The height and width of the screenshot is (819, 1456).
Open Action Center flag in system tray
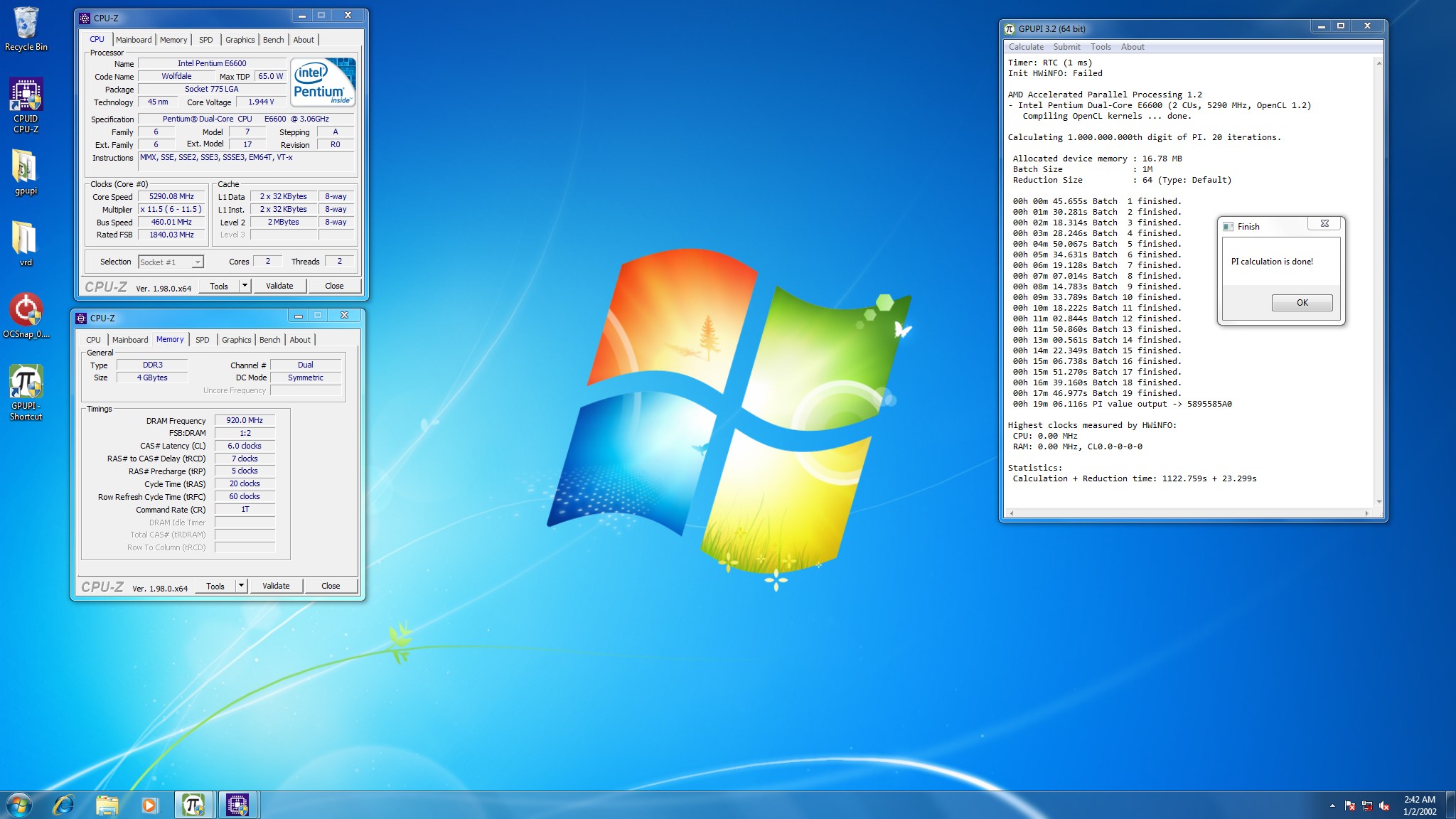[x=1349, y=805]
